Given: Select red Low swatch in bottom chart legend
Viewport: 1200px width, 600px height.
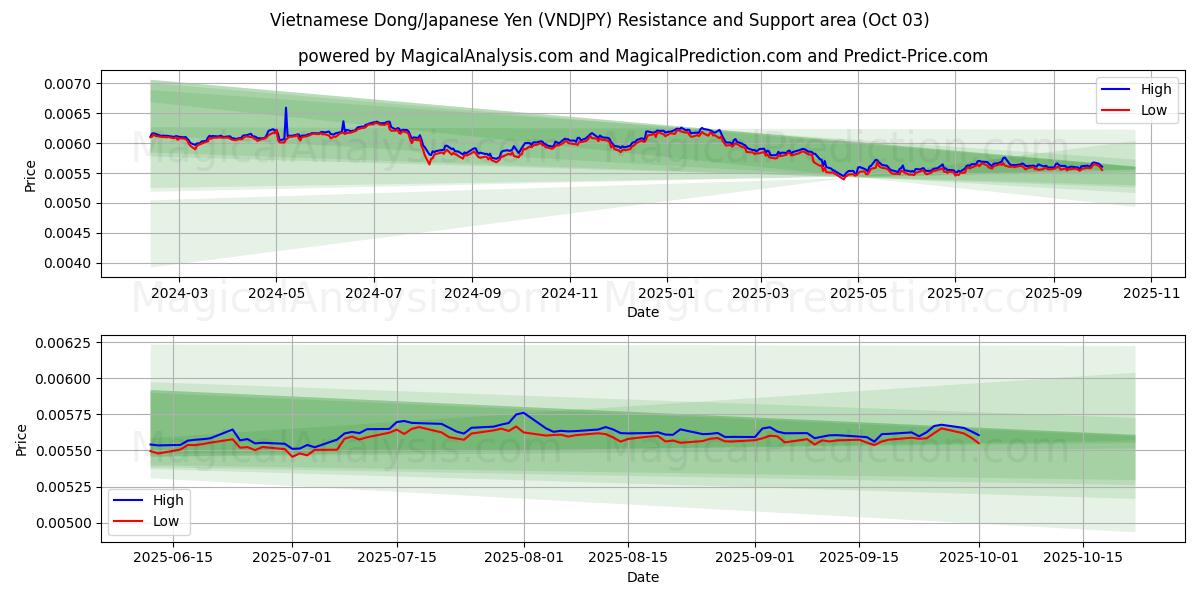Looking at the screenshot, I should pyautogui.click(x=128, y=520).
